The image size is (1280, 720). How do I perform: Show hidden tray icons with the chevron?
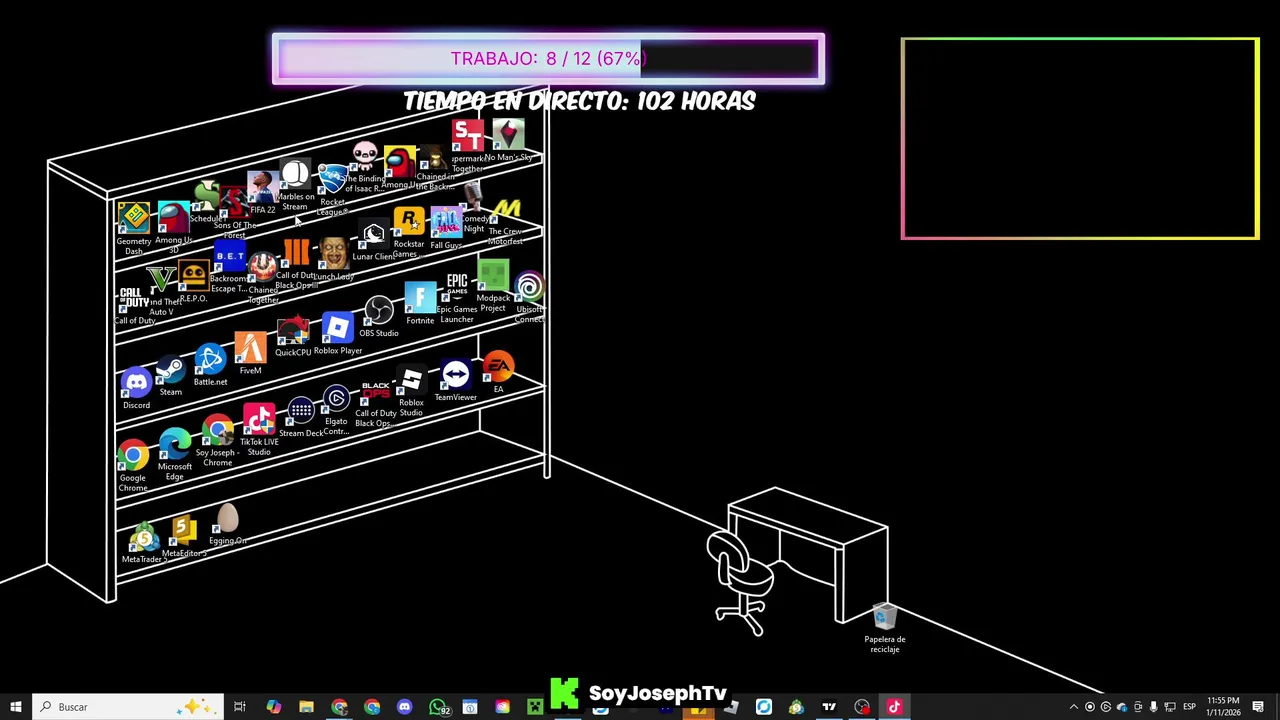tap(1074, 707)
